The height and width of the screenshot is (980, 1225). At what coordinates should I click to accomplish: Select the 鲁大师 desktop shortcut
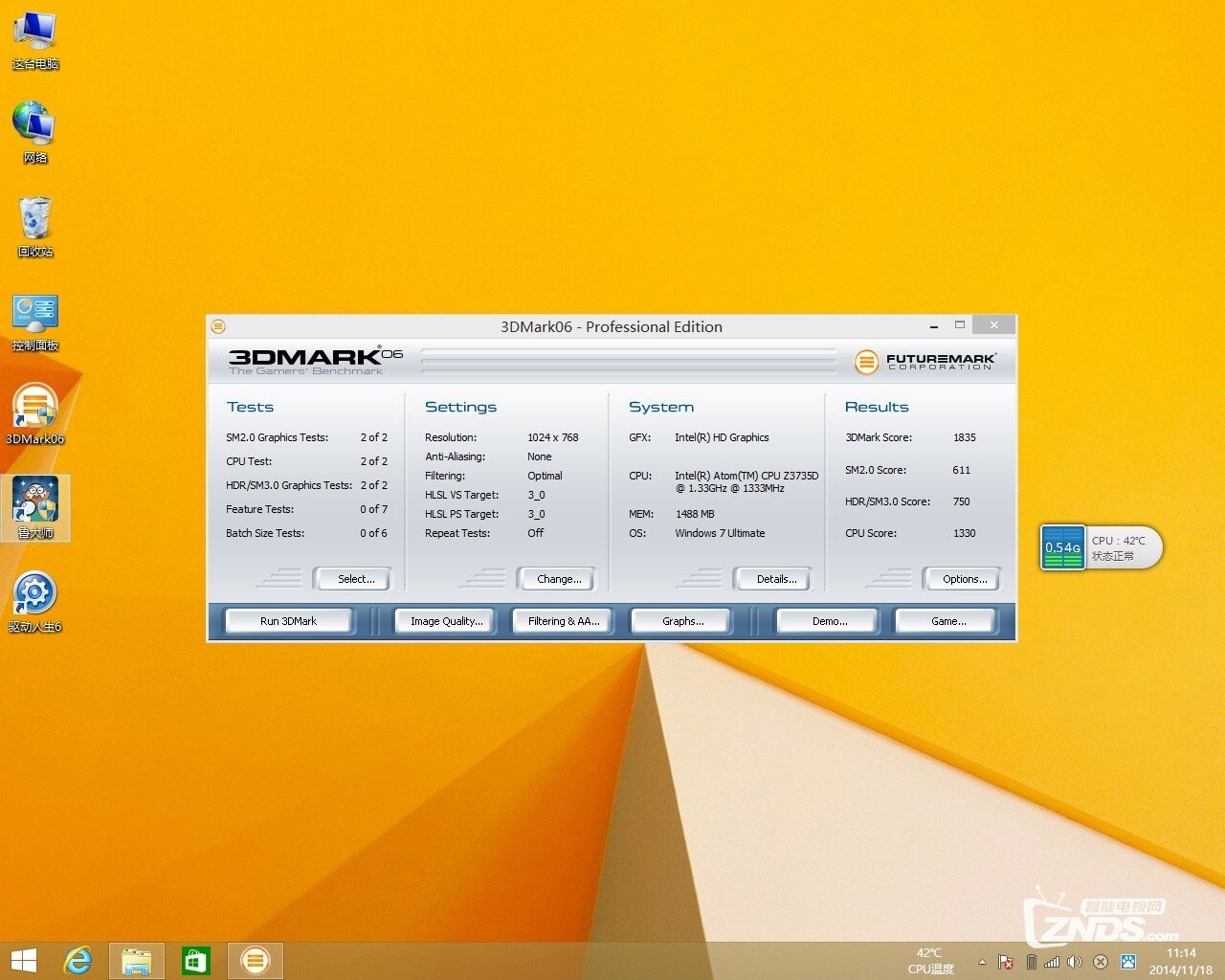click(34, 508)
